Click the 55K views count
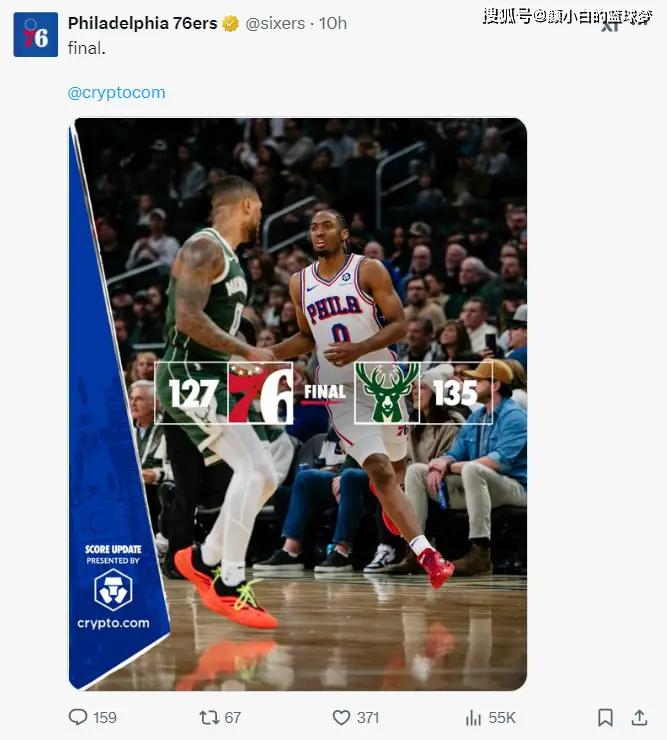Image resolution: width=667 pixels, height=740 pixels. pyautogui.click(x=502, y=717)
